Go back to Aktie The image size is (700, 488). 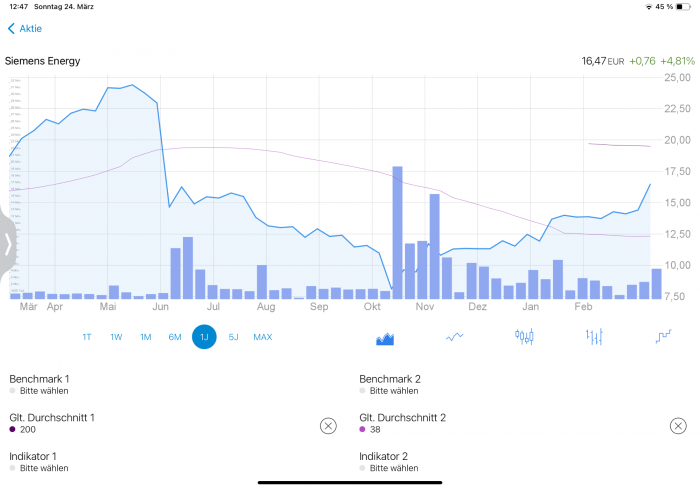click(25, 29)
